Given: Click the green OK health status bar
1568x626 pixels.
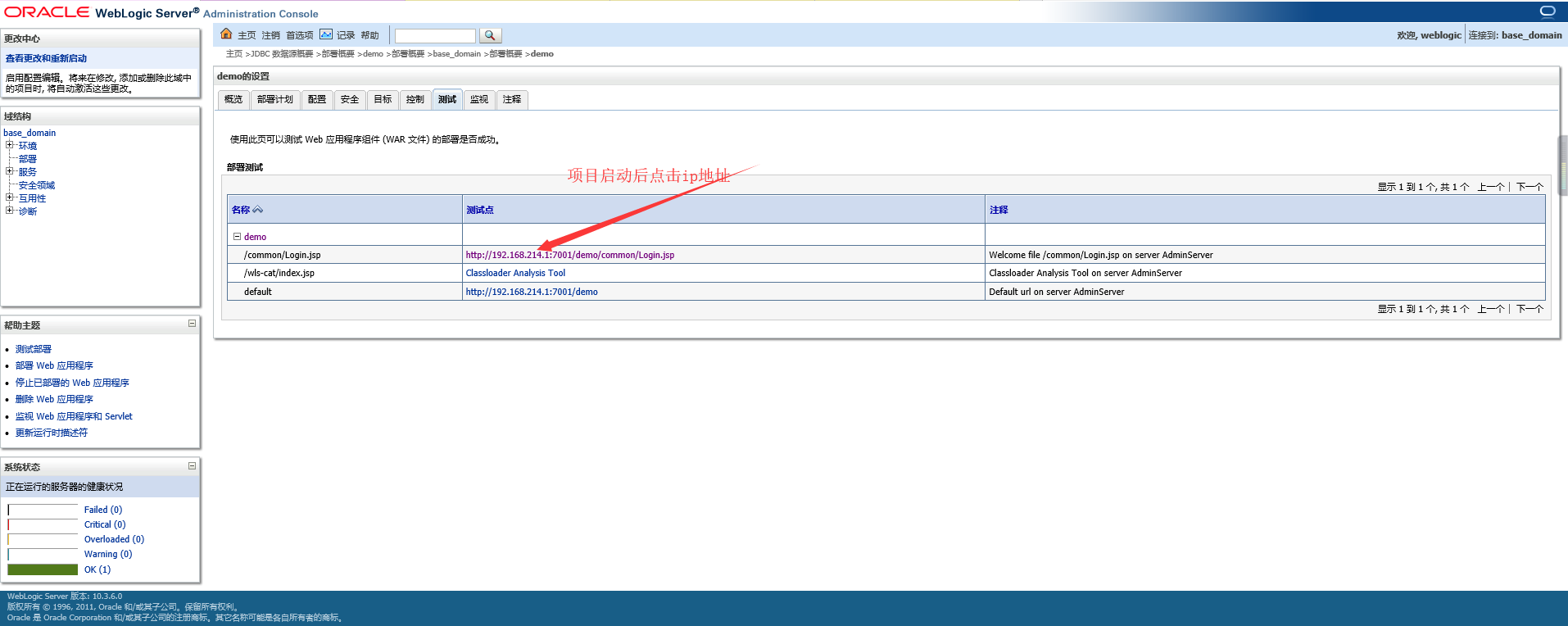Looking at the screenshot, I should [x=43, y=569].
